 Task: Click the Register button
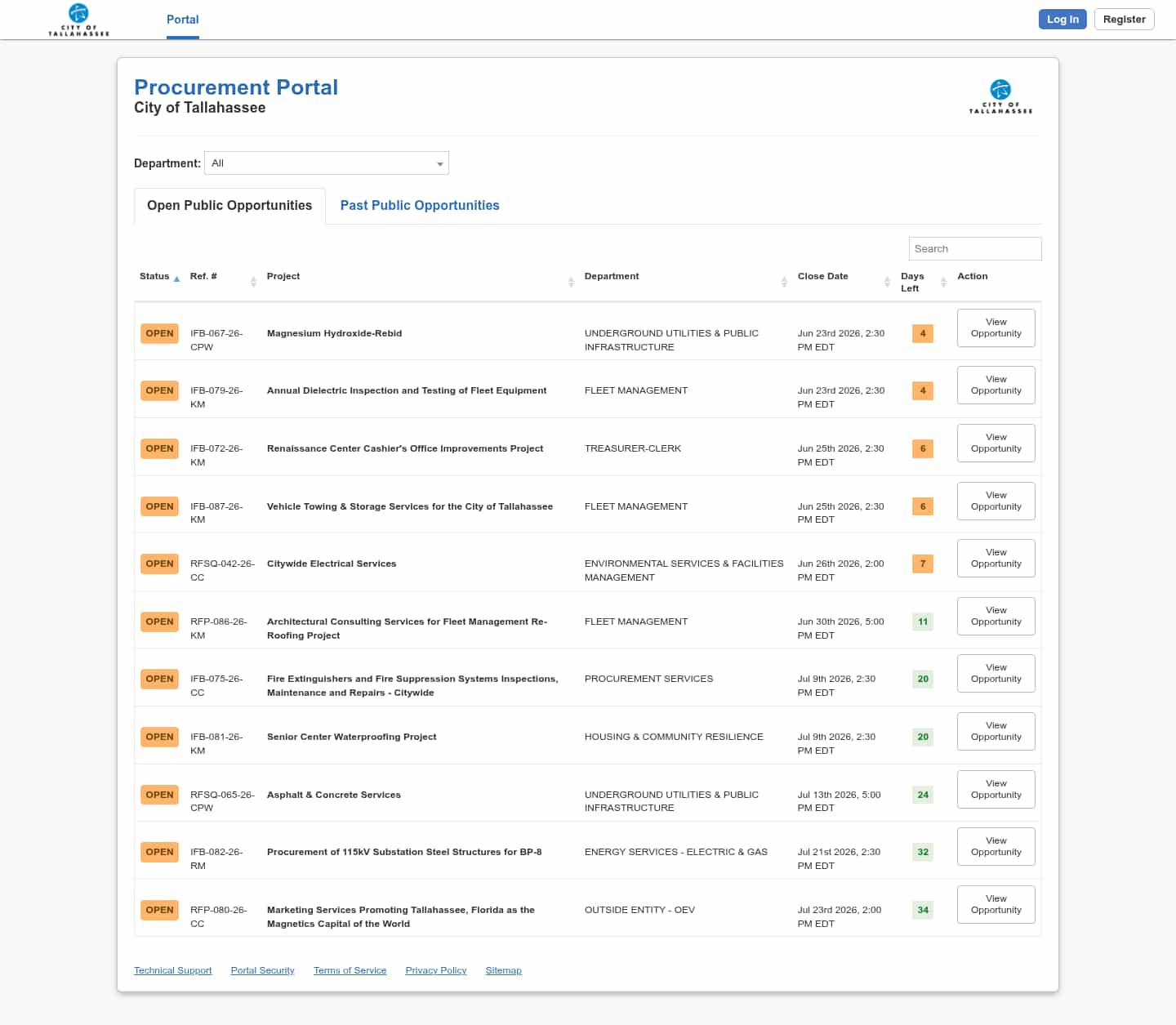[1125, 19]
